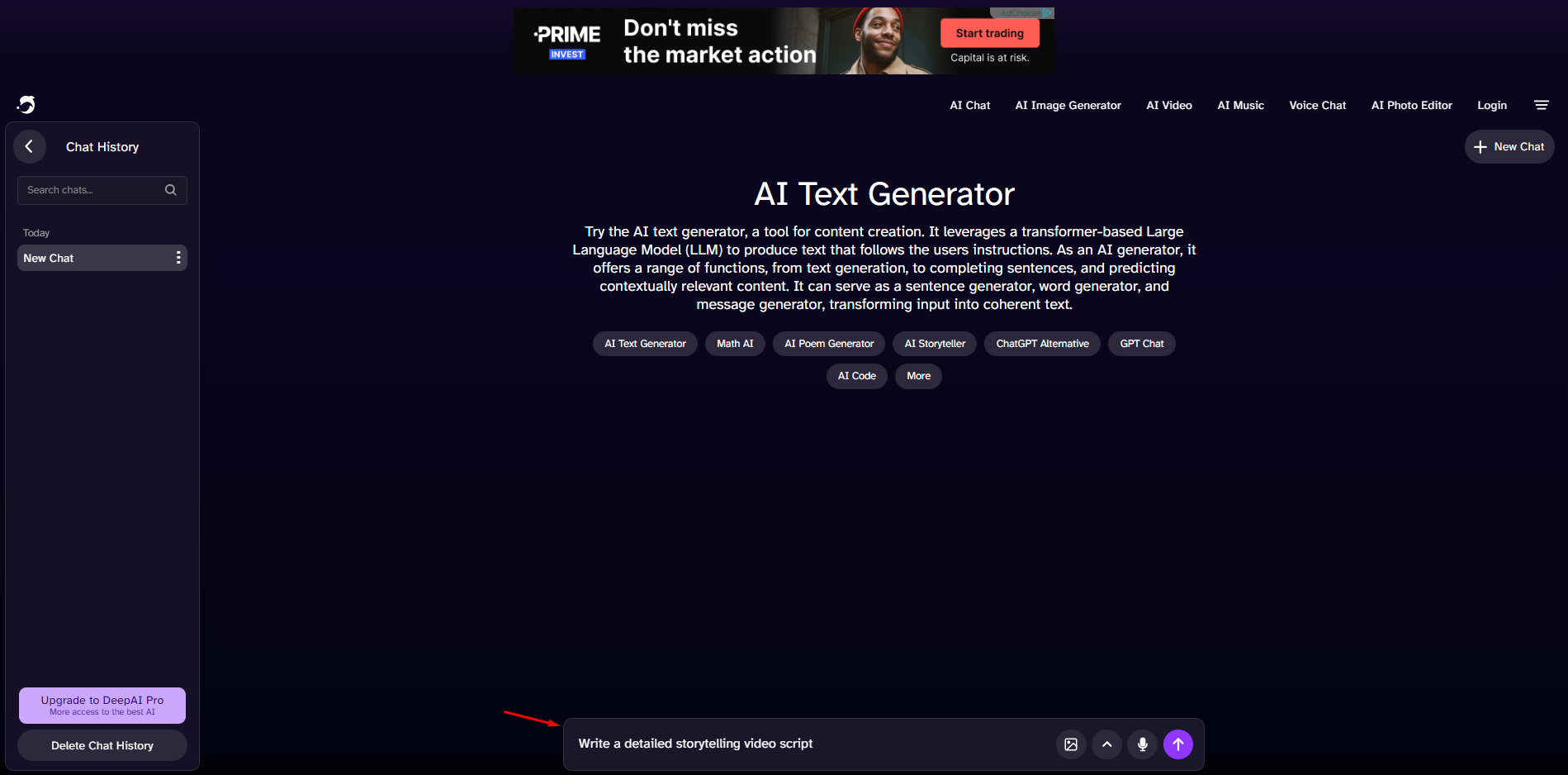This screenshot has height=775, width=1568.
Task: Open the Login page
Action: tap(1491, 105)
